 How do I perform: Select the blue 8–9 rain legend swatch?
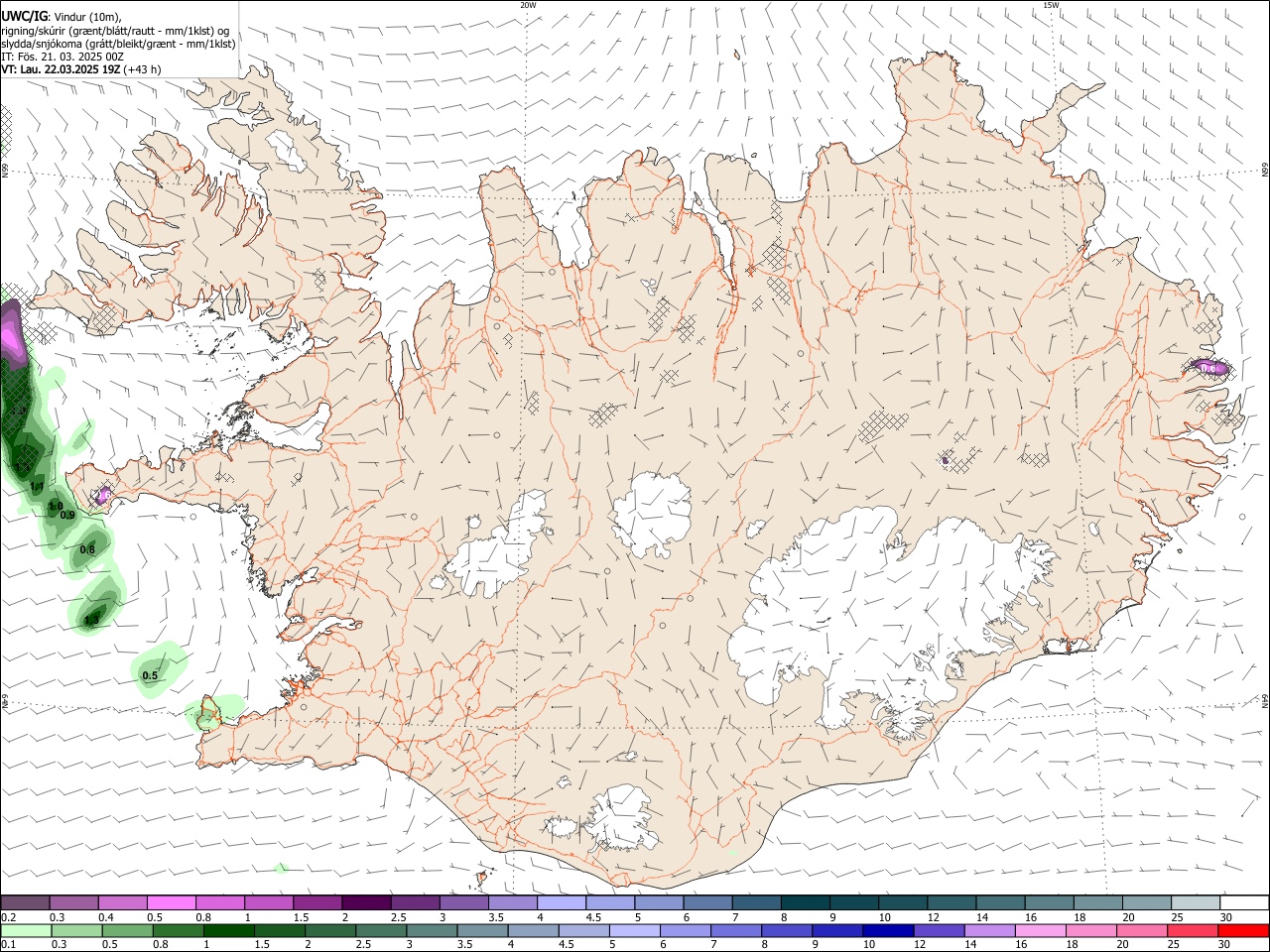coord(786,930)
